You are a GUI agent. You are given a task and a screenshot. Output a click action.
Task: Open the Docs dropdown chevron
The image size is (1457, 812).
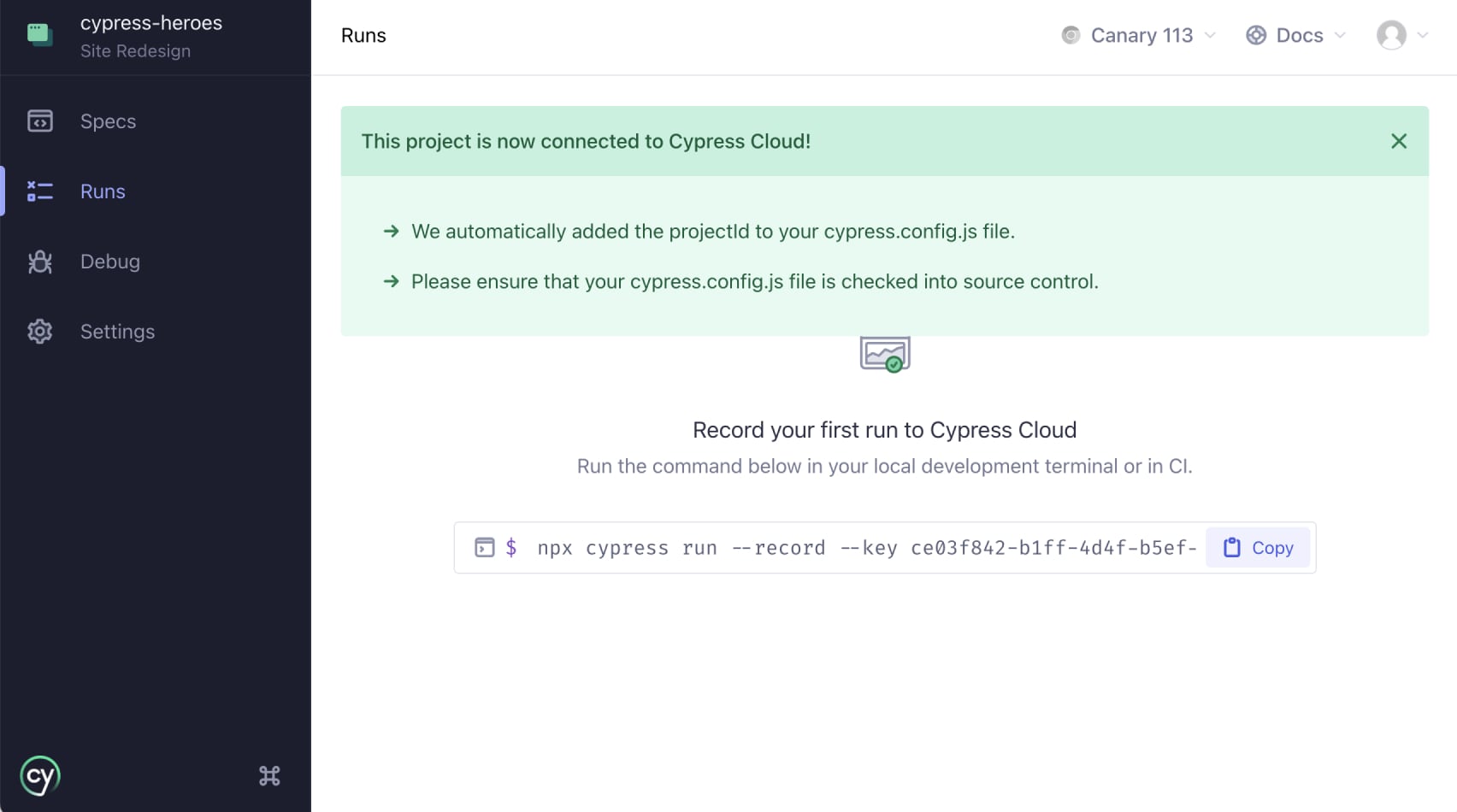[1340, 35]
